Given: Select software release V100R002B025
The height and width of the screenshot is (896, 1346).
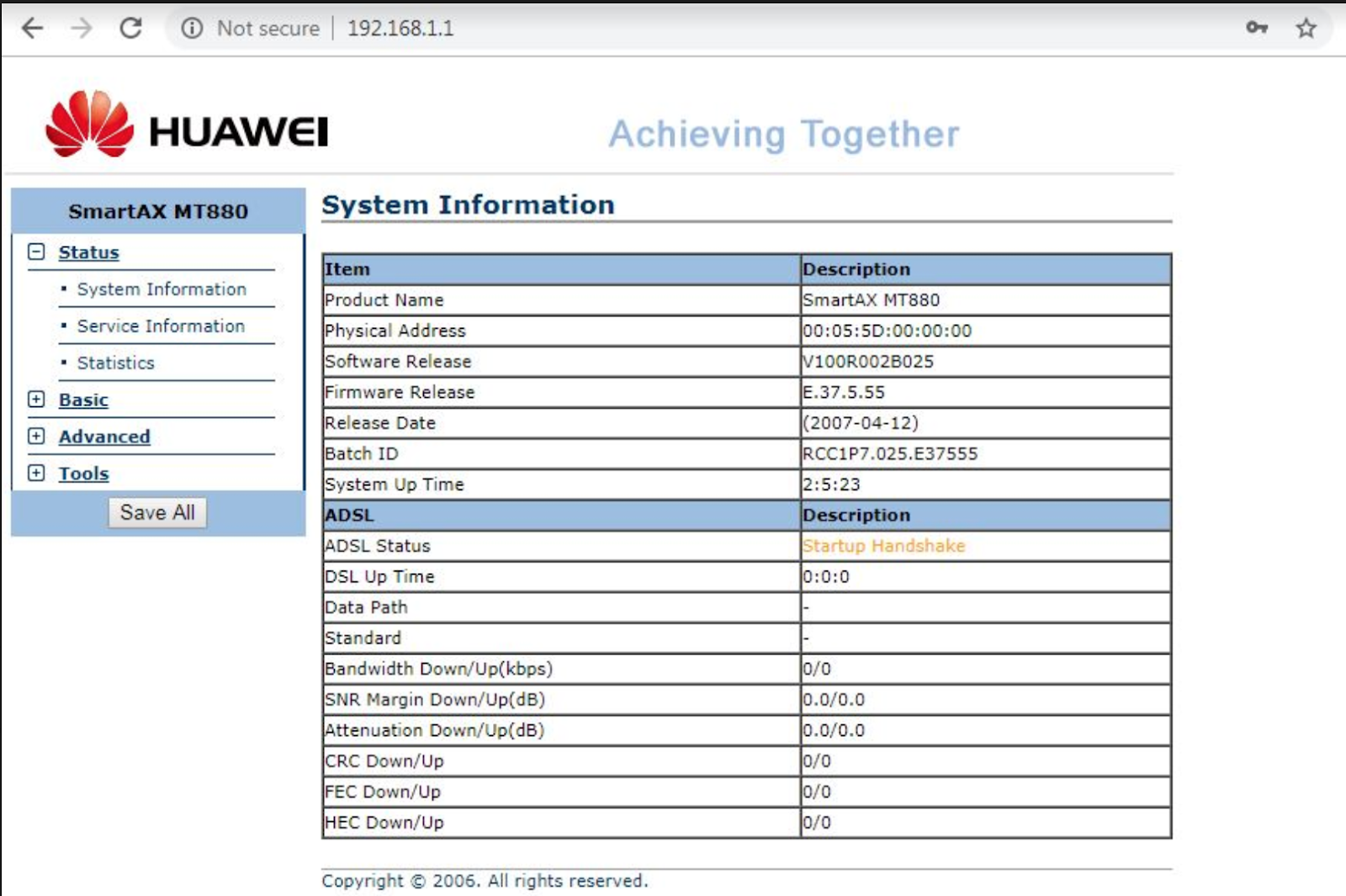Looking at the screenshot, I should click(868, 362).
